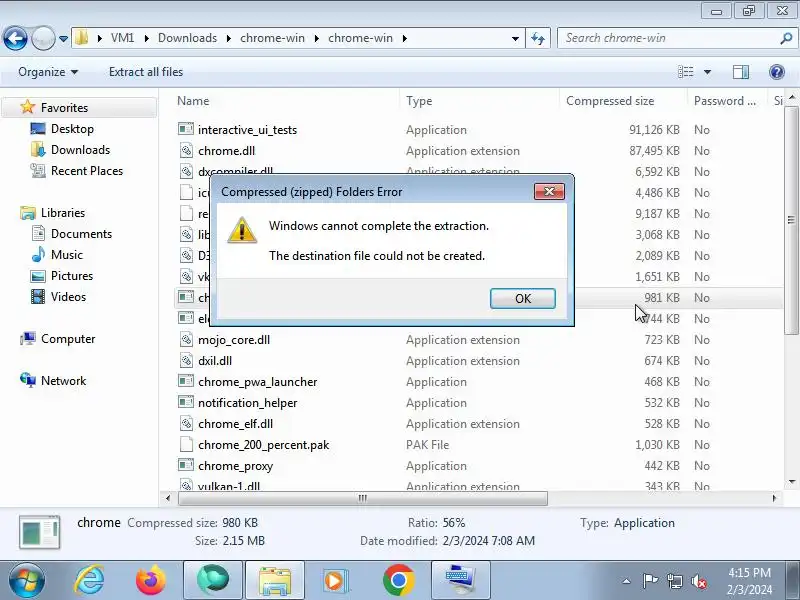Sort by the Compressed size column header

(x=610, y=101)
